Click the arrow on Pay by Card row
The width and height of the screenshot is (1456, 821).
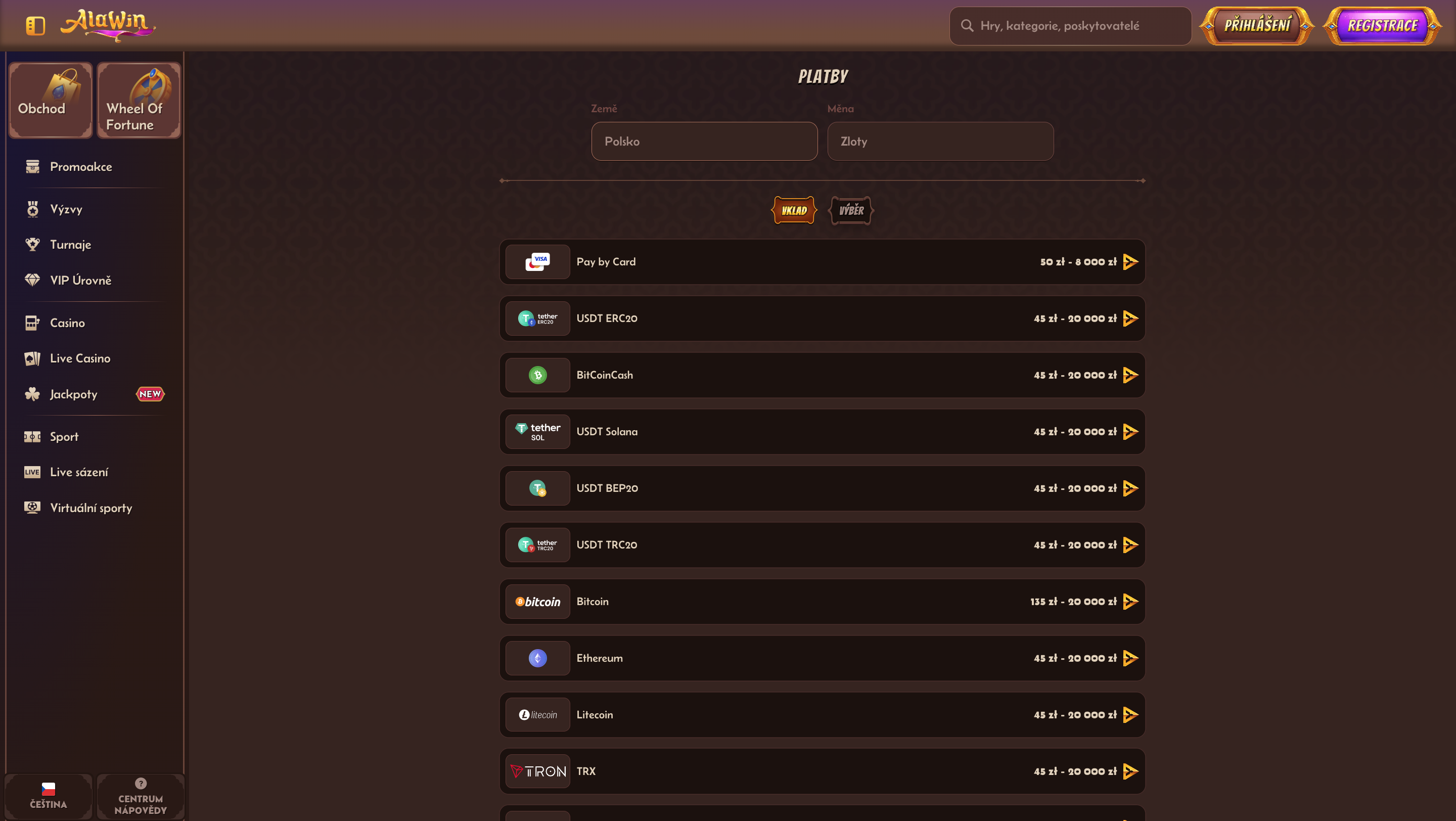(x=1130, y=261)
